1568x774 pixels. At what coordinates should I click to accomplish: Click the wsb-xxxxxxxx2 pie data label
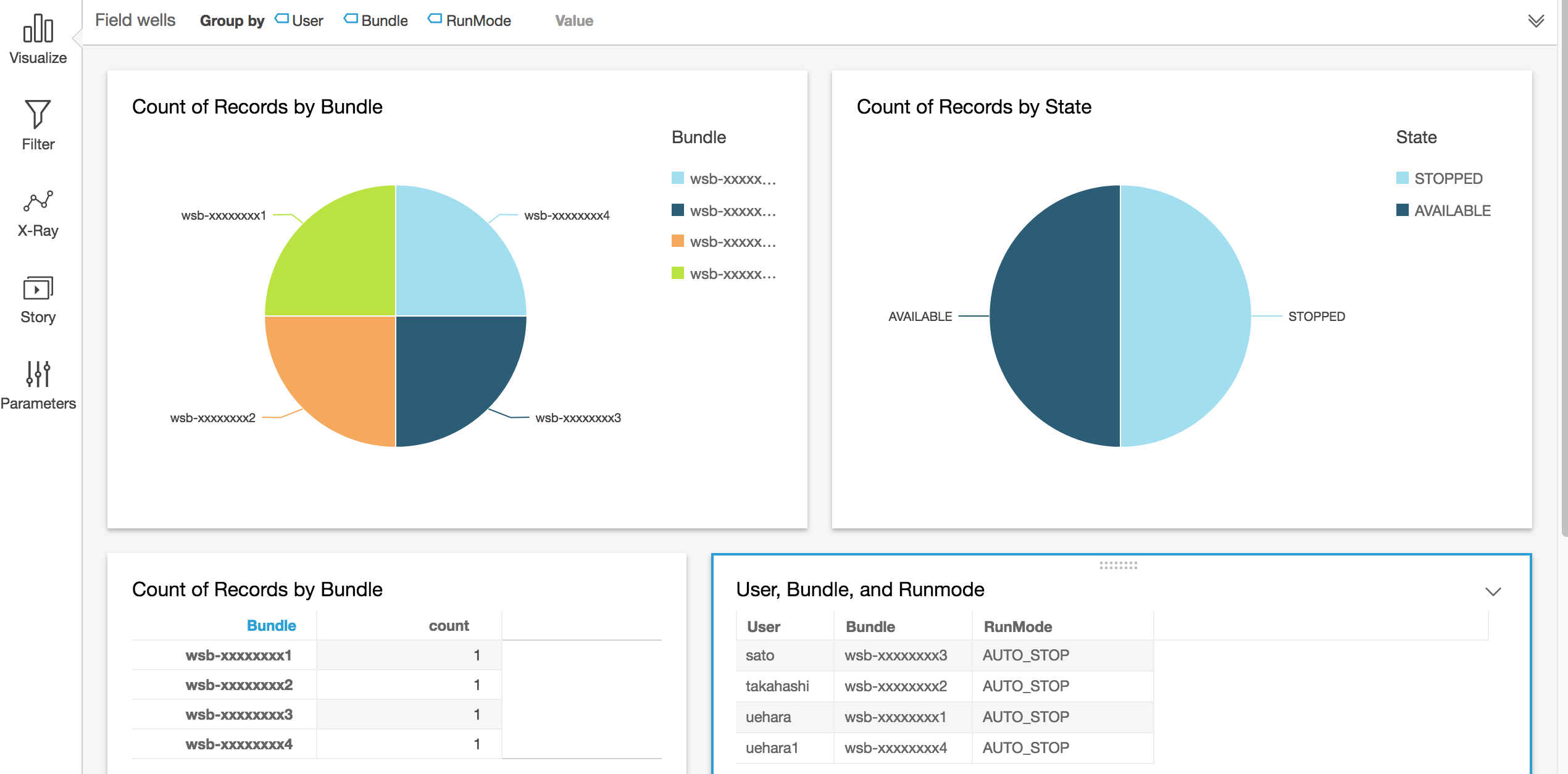click(213, 418)
